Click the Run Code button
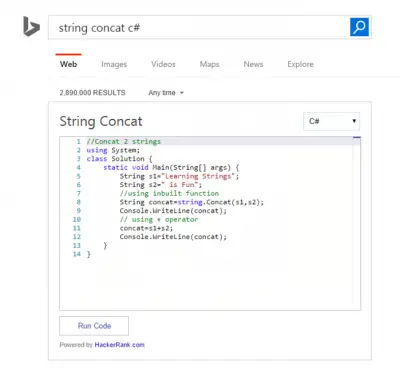 click(x=94, y=326)
